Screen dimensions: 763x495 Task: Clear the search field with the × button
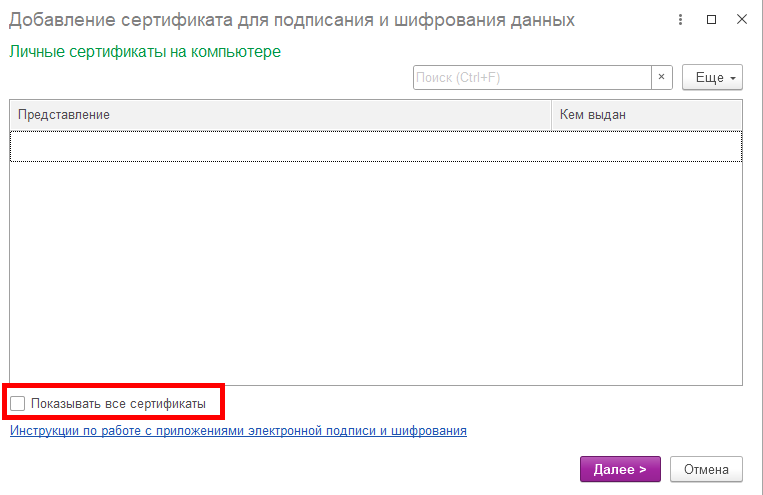[x=661, y=77]
